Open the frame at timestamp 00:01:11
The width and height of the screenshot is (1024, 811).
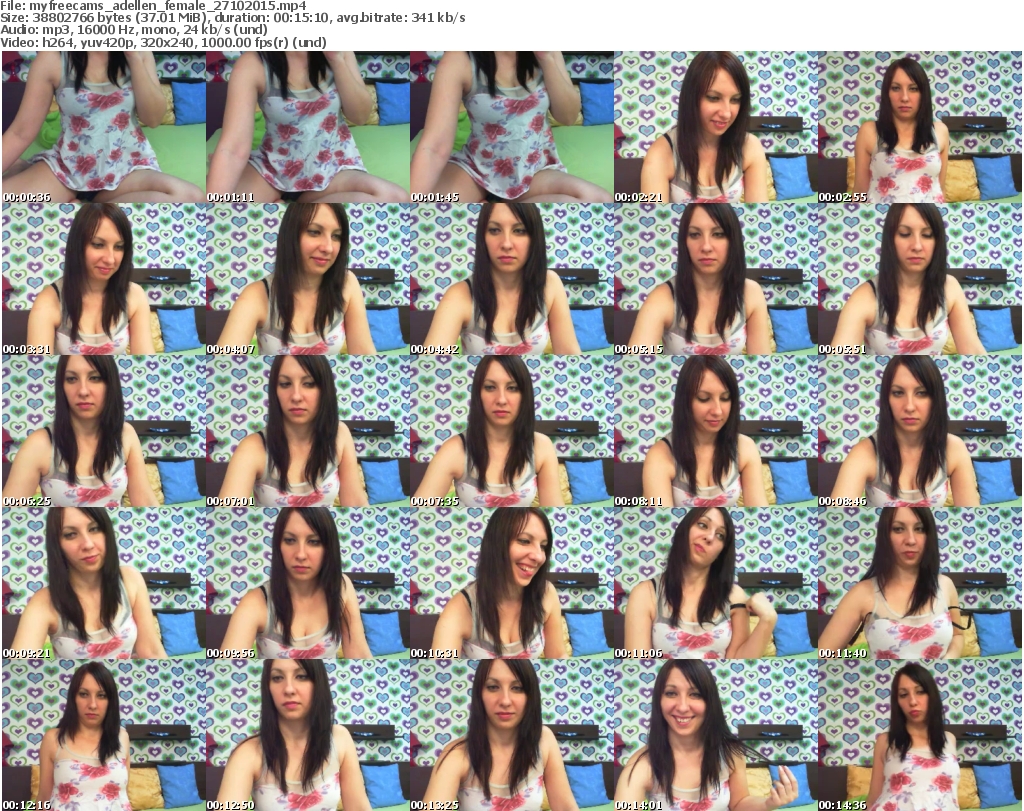tap(308, 127)
